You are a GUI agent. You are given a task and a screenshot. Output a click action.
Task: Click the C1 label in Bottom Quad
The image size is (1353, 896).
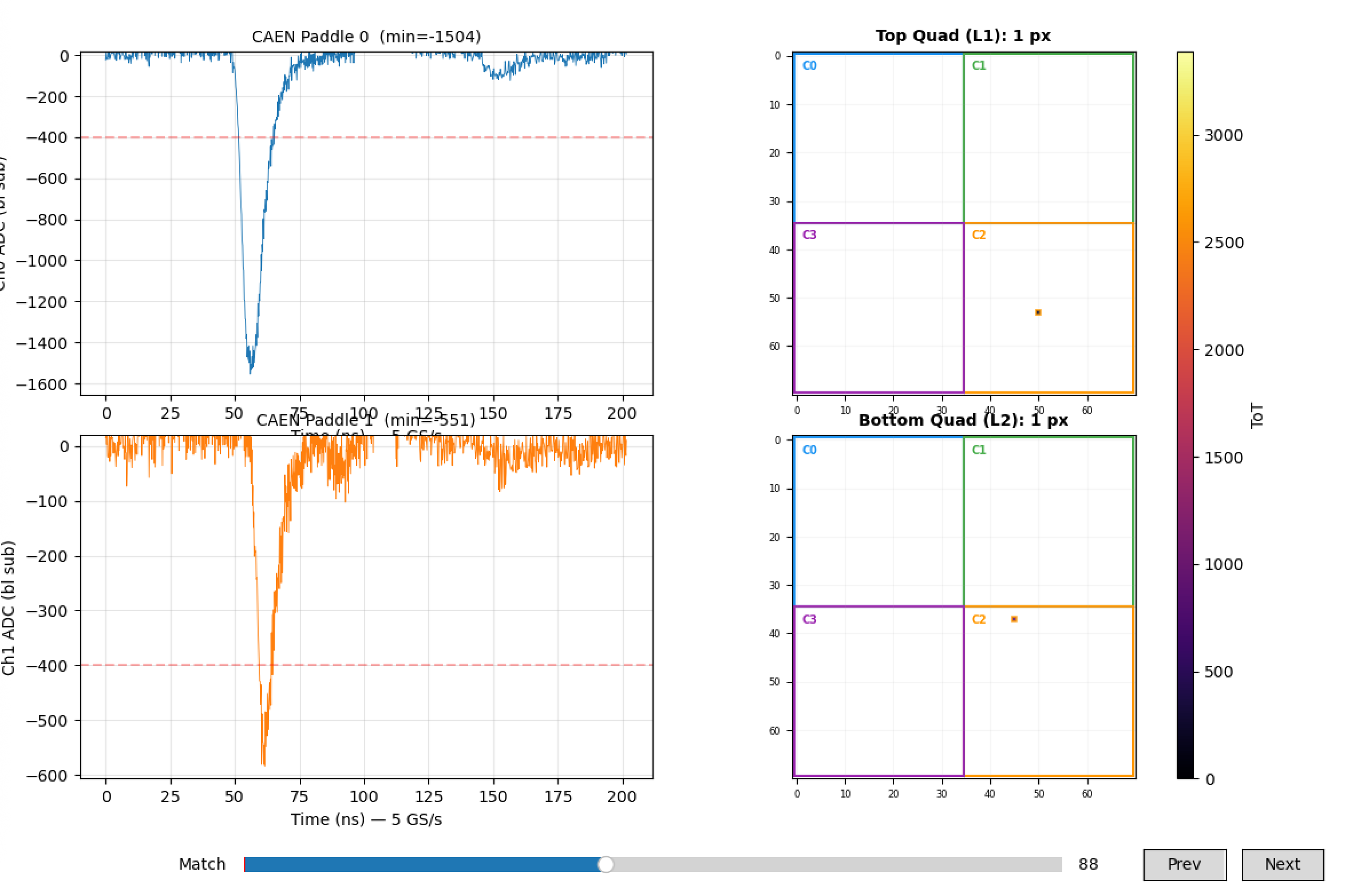[x=979, y=450]
